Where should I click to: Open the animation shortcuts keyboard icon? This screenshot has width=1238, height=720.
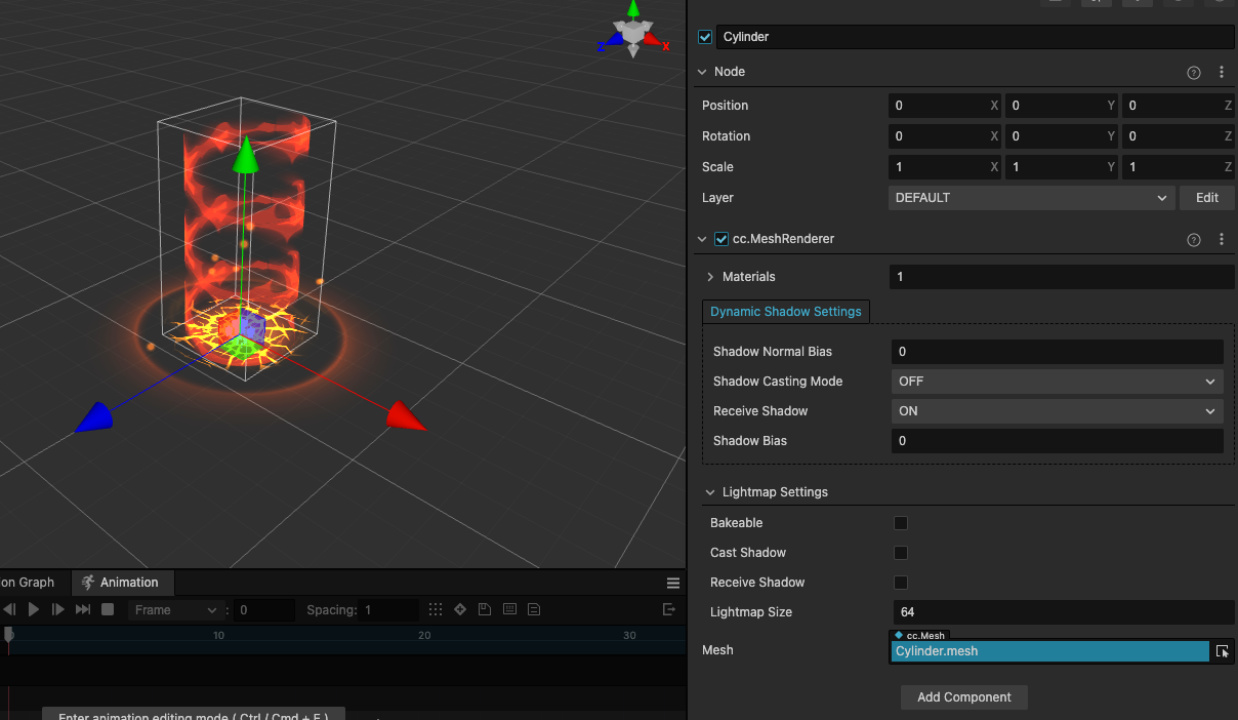(x=510, y=609)
